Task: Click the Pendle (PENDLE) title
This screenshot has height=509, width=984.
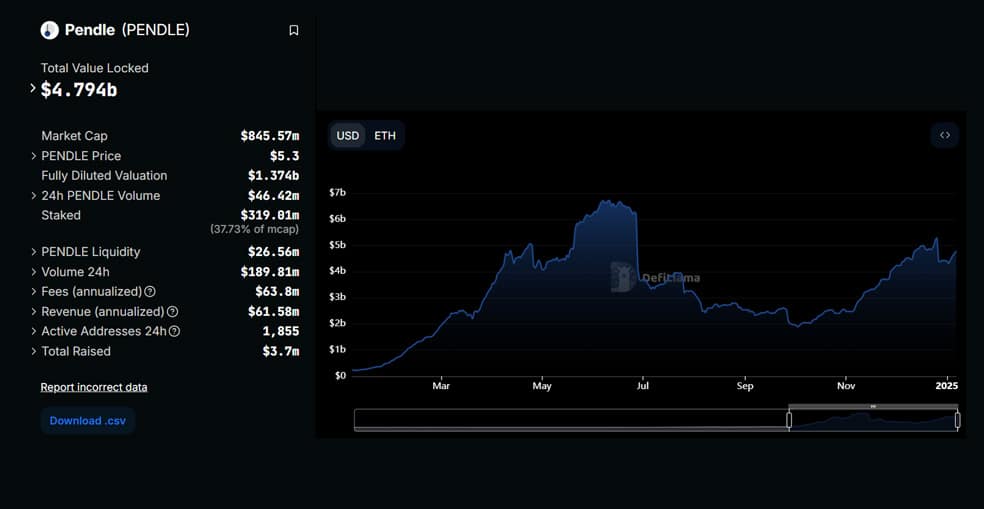Action: pos(127,29)
